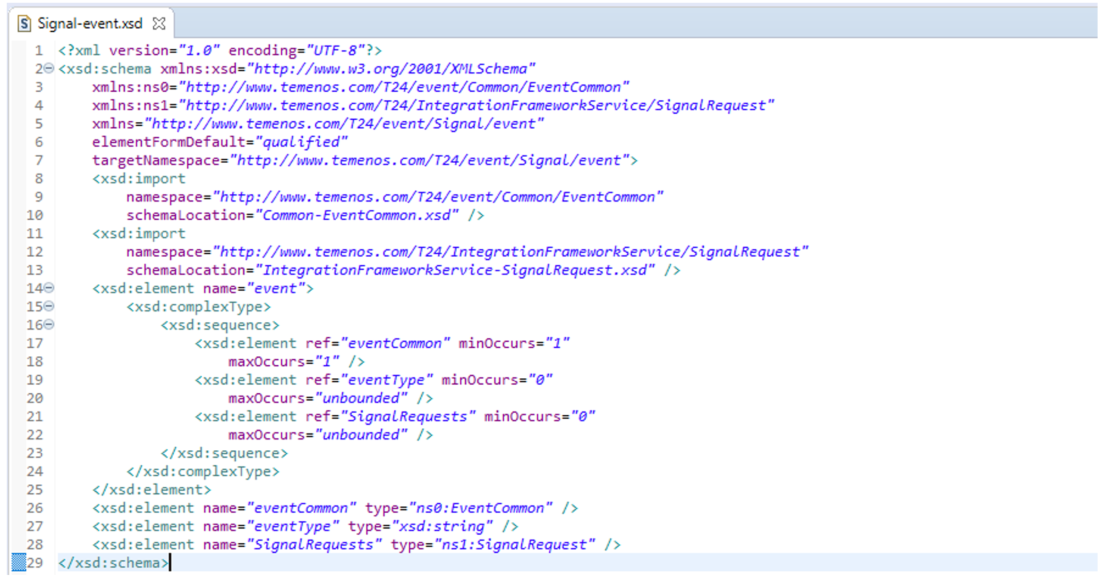Collapse the xsd:sequence fold on line 16
Image resolution: width=1104 pixels, height=580 pixels.
point(49,325)
